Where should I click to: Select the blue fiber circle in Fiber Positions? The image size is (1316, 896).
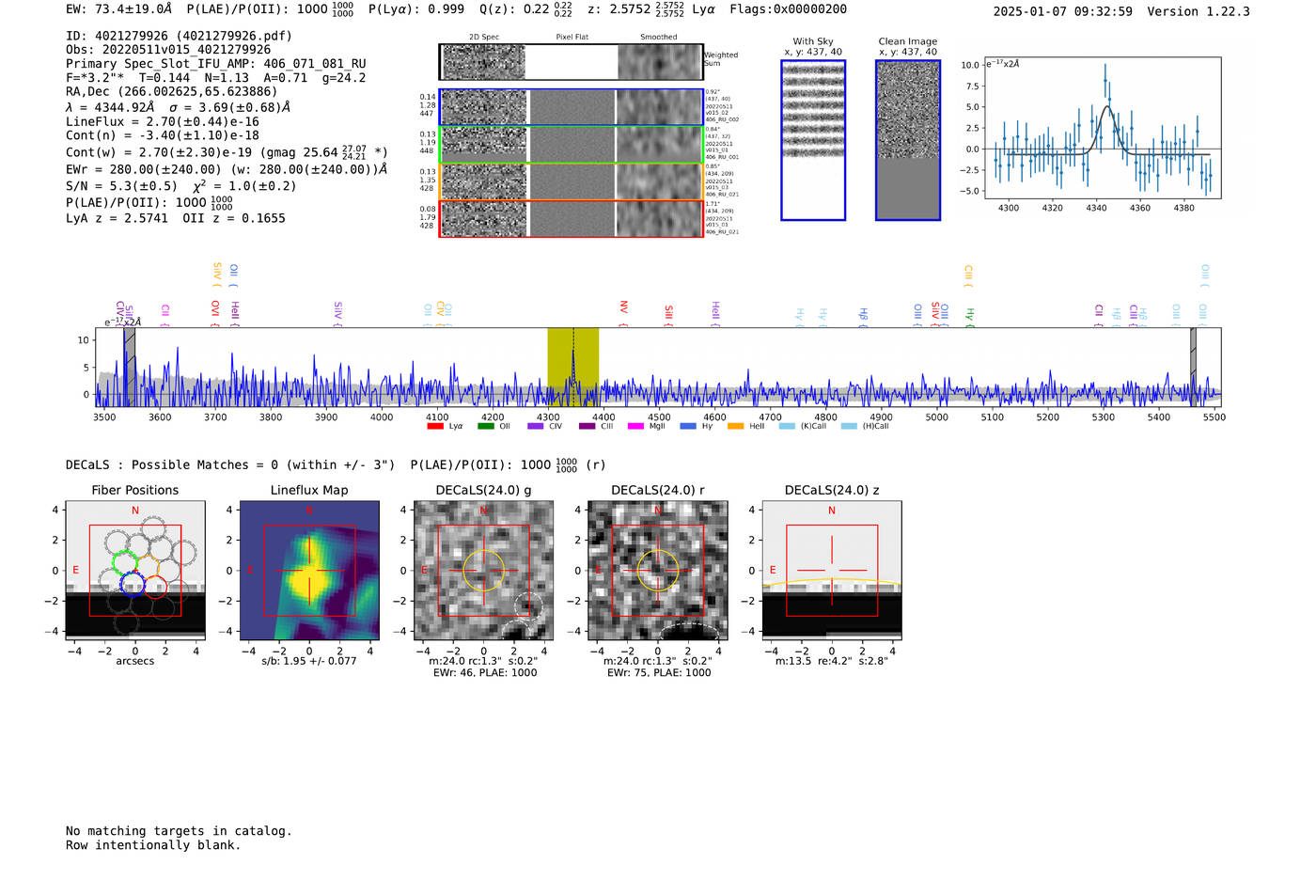click(133, 584)
